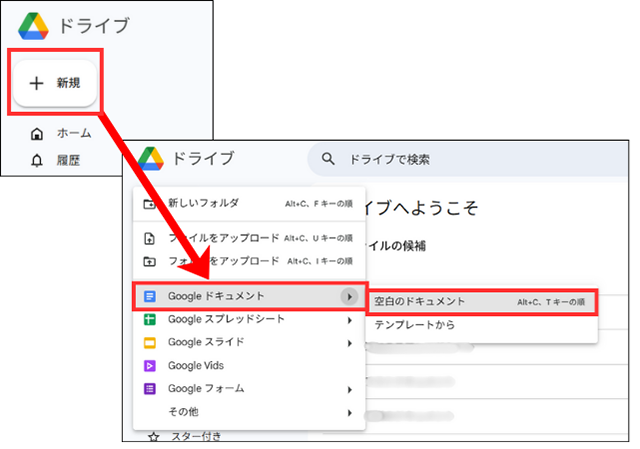The image size is (640, 449).
Task: Click the file upload icon
Action: click(149, 239)
